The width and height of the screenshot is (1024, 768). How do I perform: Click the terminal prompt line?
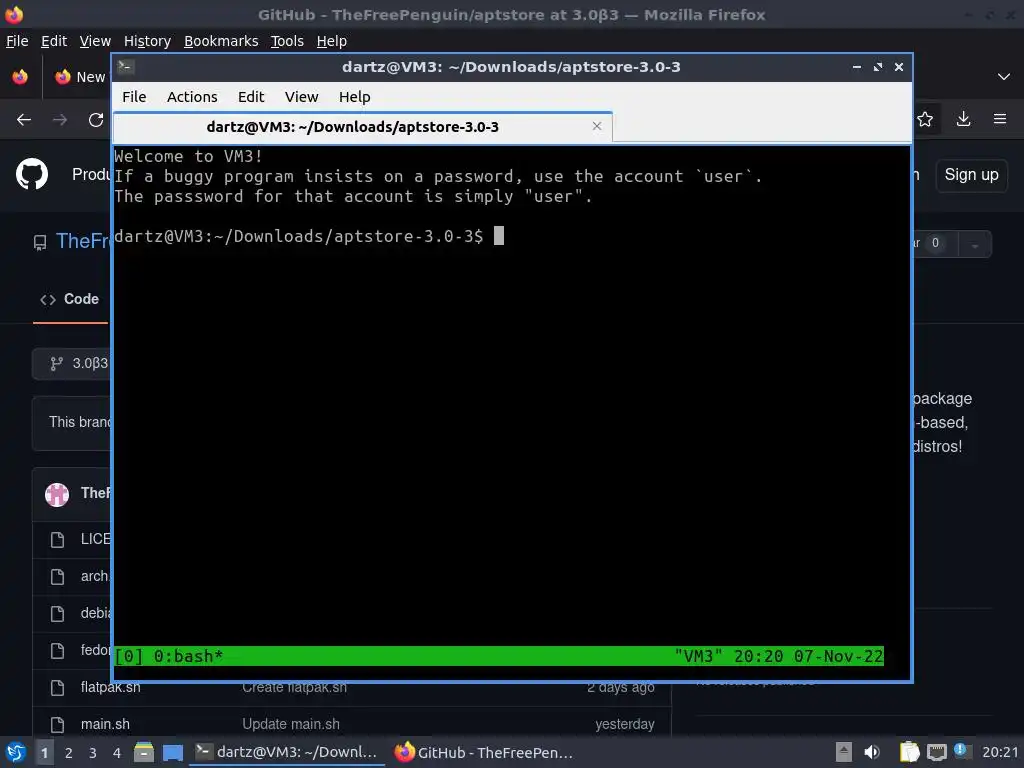coord(309,236)
